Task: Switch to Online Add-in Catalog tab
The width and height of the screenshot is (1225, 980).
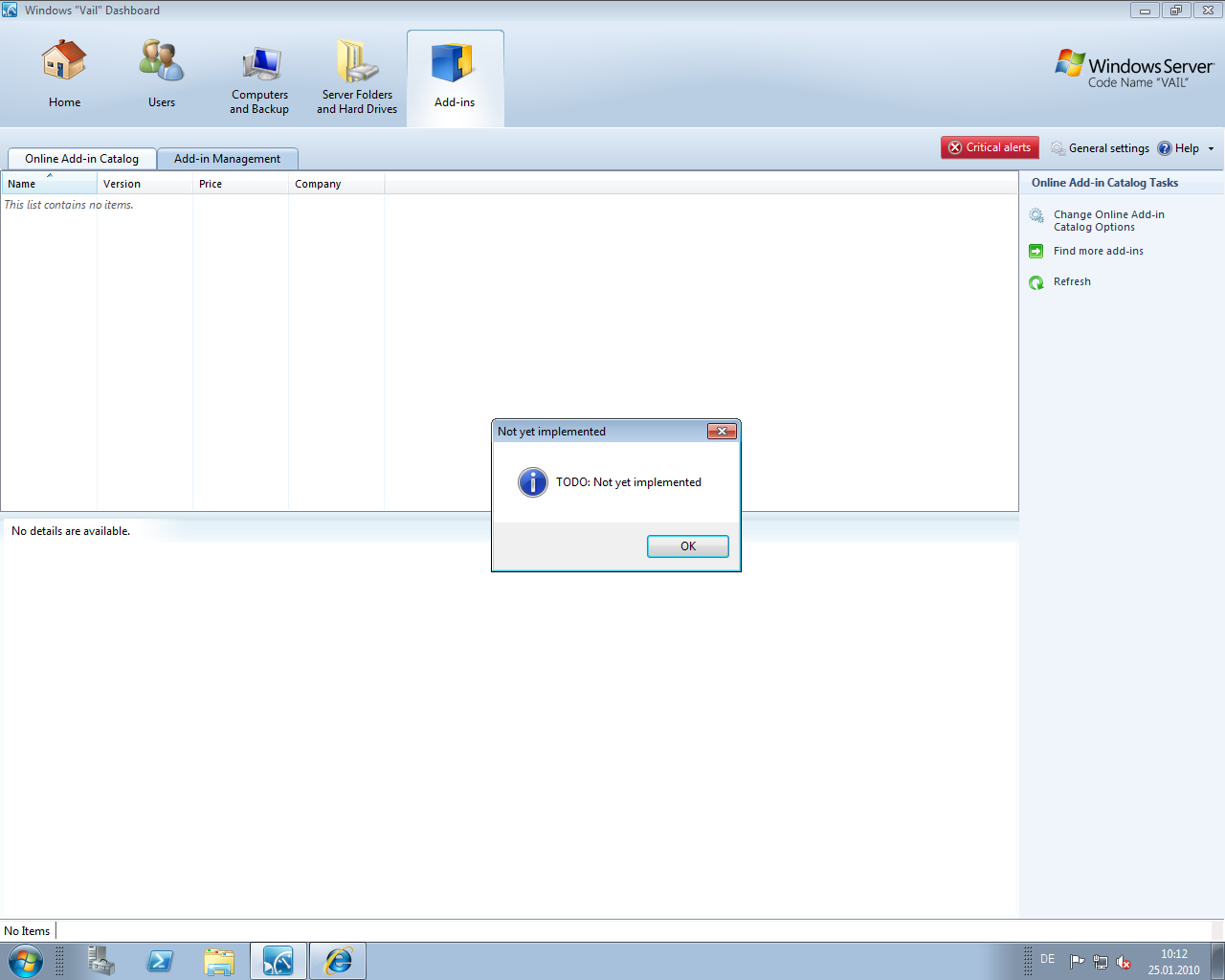Action: 82,159
